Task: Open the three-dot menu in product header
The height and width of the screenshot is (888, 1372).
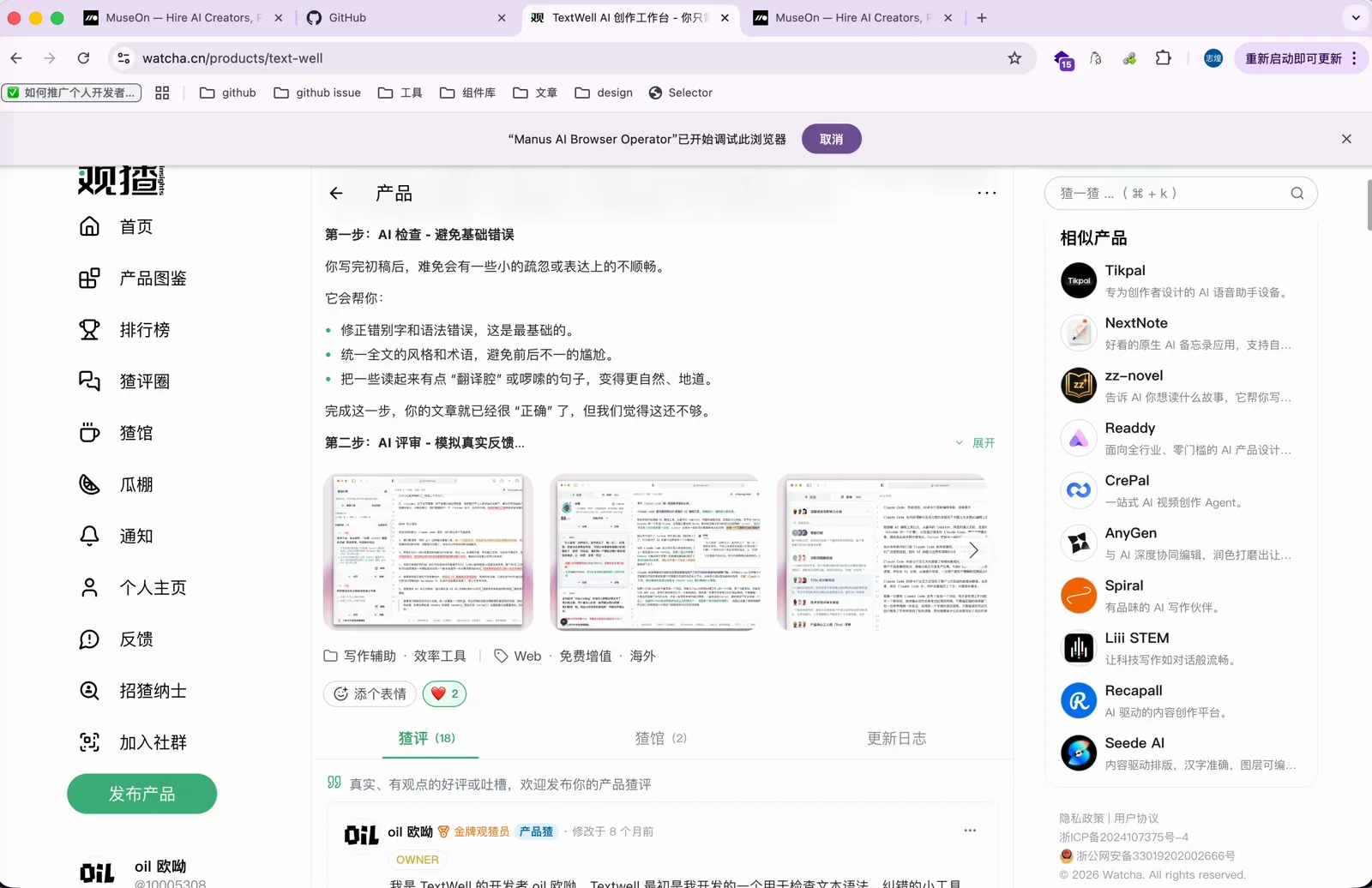Action: (x=987, y=193)
